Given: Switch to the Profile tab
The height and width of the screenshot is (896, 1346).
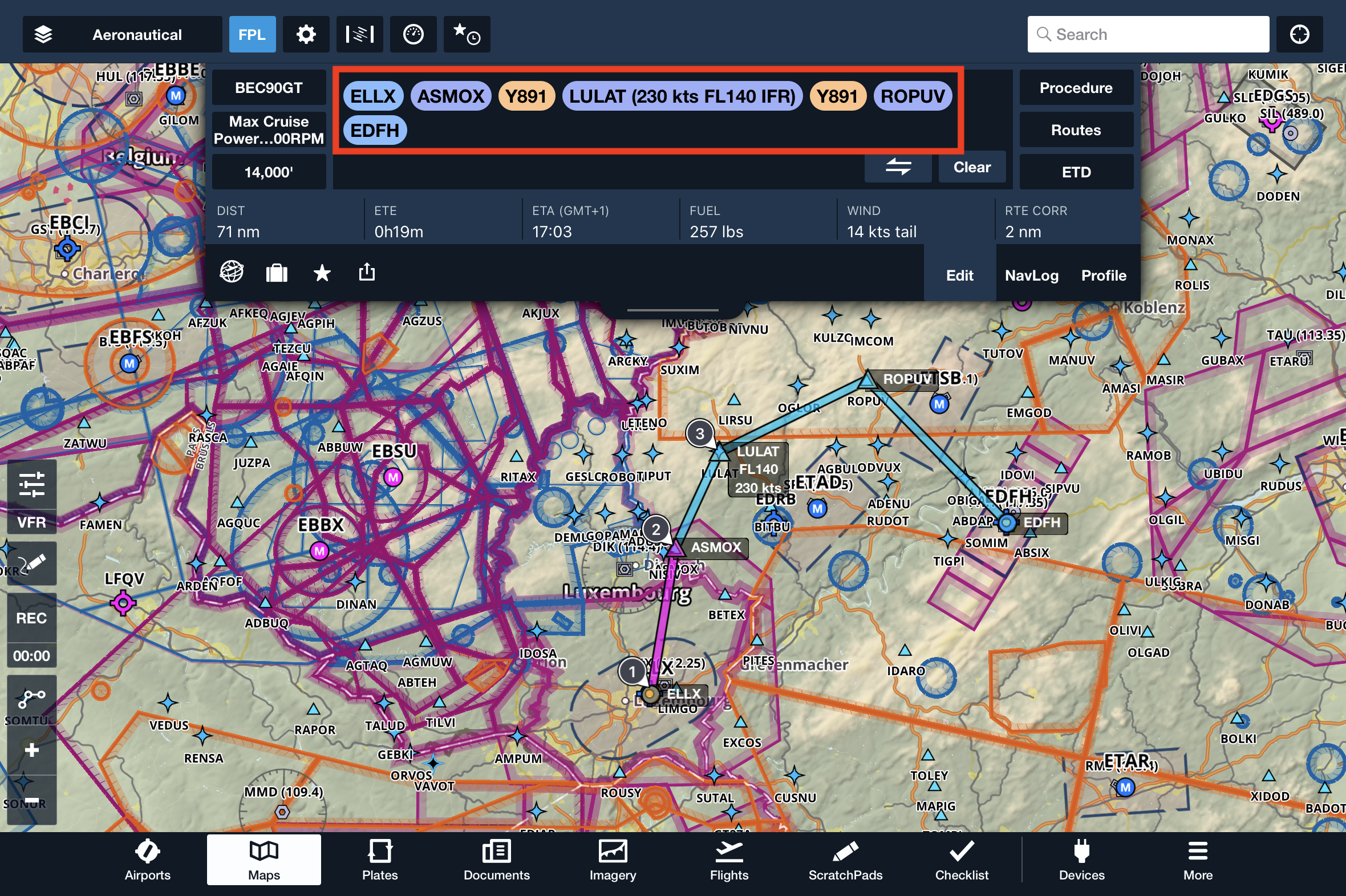Looking at the screenshot, I should [1103, 275].
